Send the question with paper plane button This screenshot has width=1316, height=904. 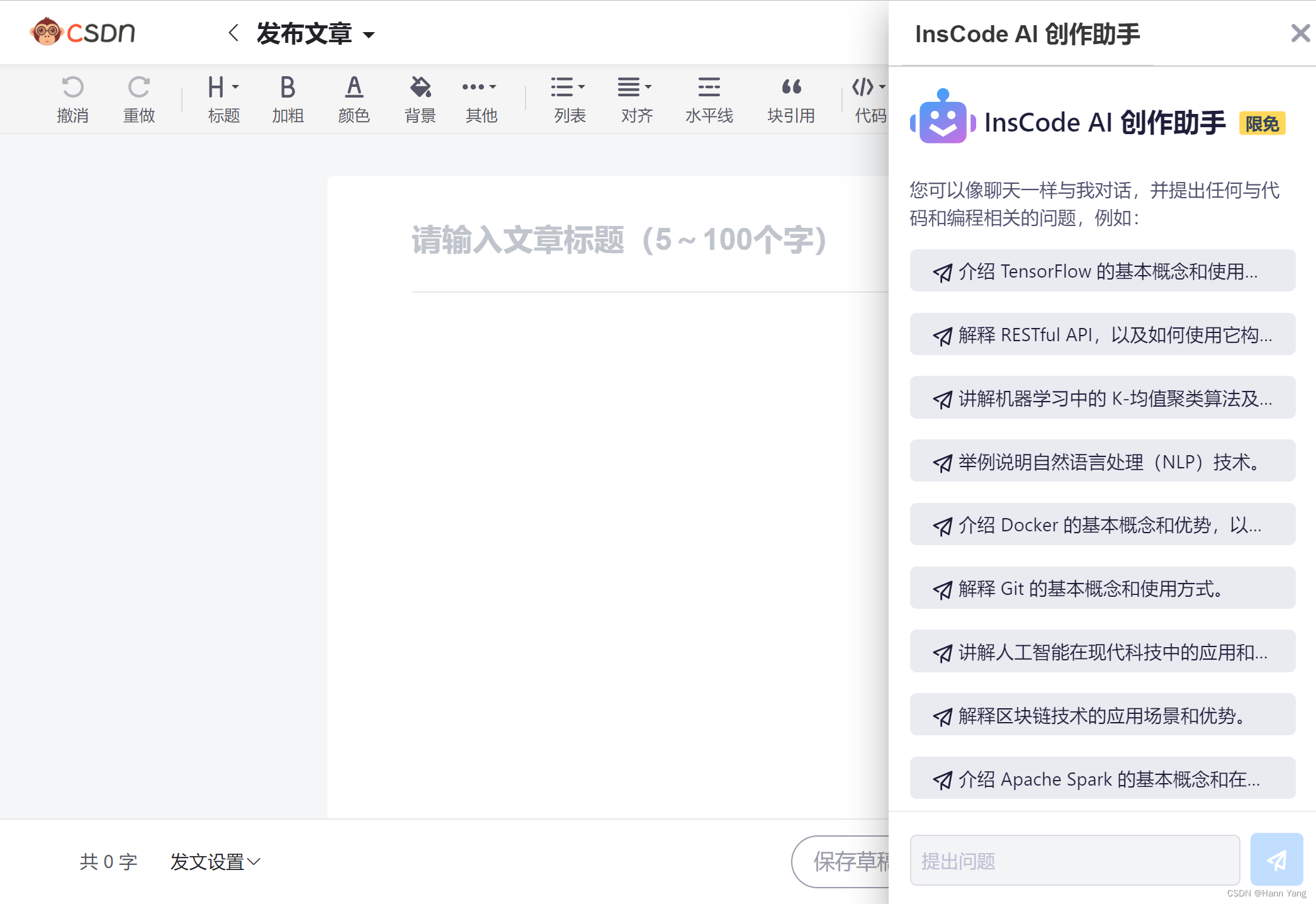pyautogui.click(x=1276, y=860)
